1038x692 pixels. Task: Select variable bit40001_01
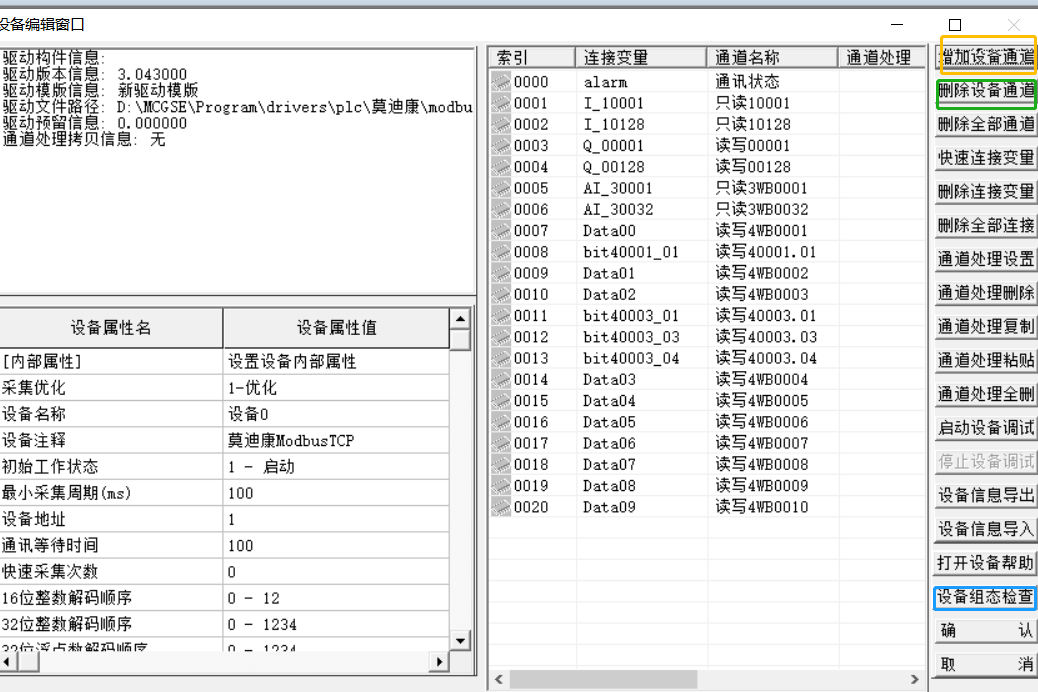point(631,252)
